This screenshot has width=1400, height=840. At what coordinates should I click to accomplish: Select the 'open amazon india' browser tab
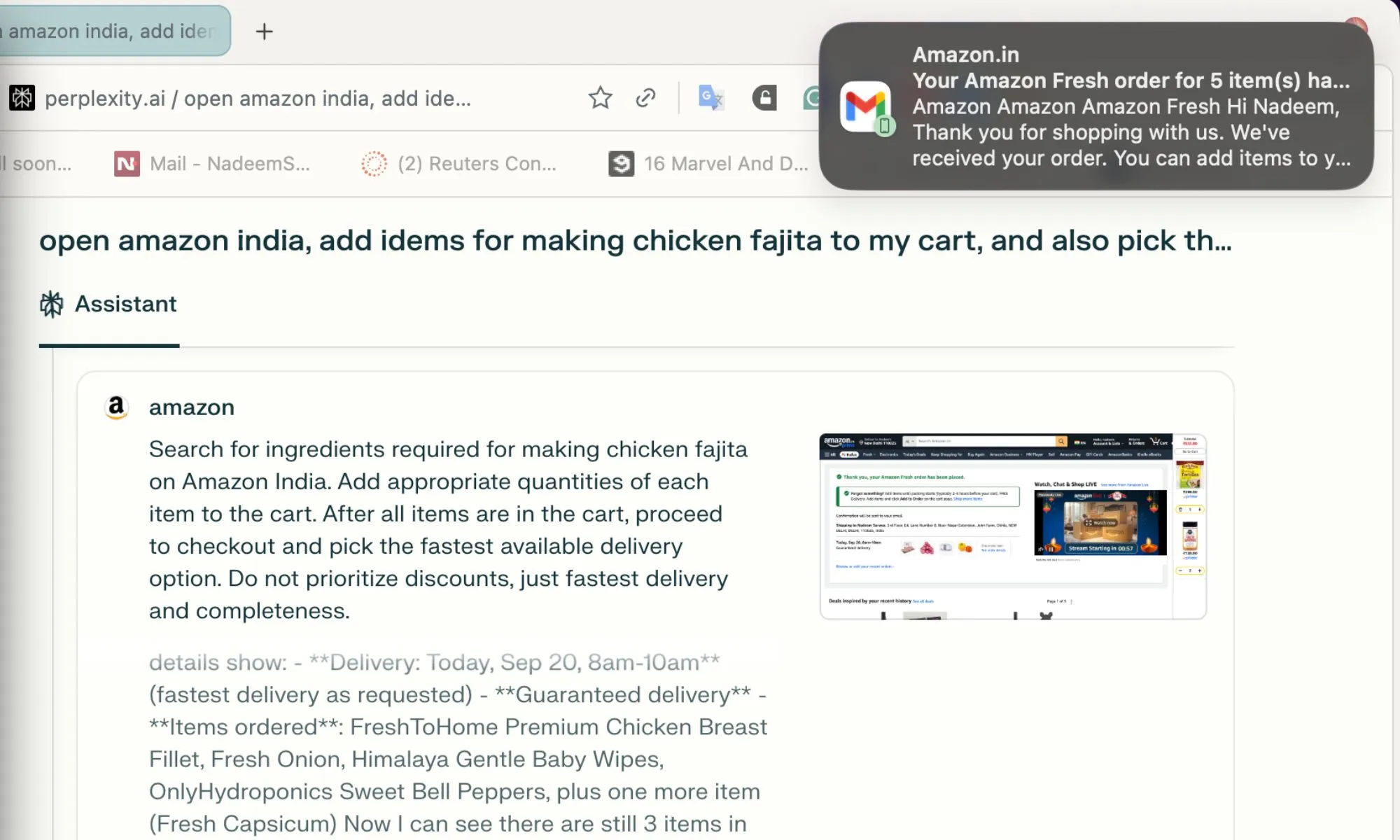pyautogui.click(x=105, y=31)
